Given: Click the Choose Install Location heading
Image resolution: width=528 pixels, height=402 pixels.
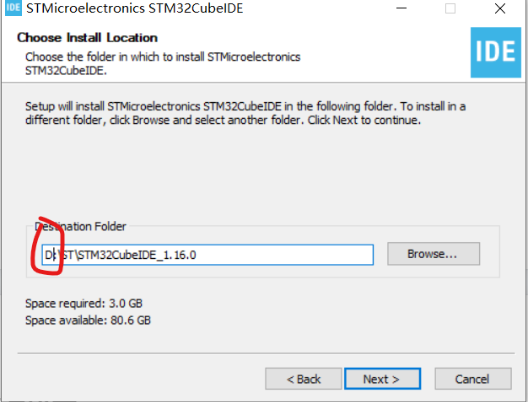Looking at the screenshot, I should pos(87,38).
